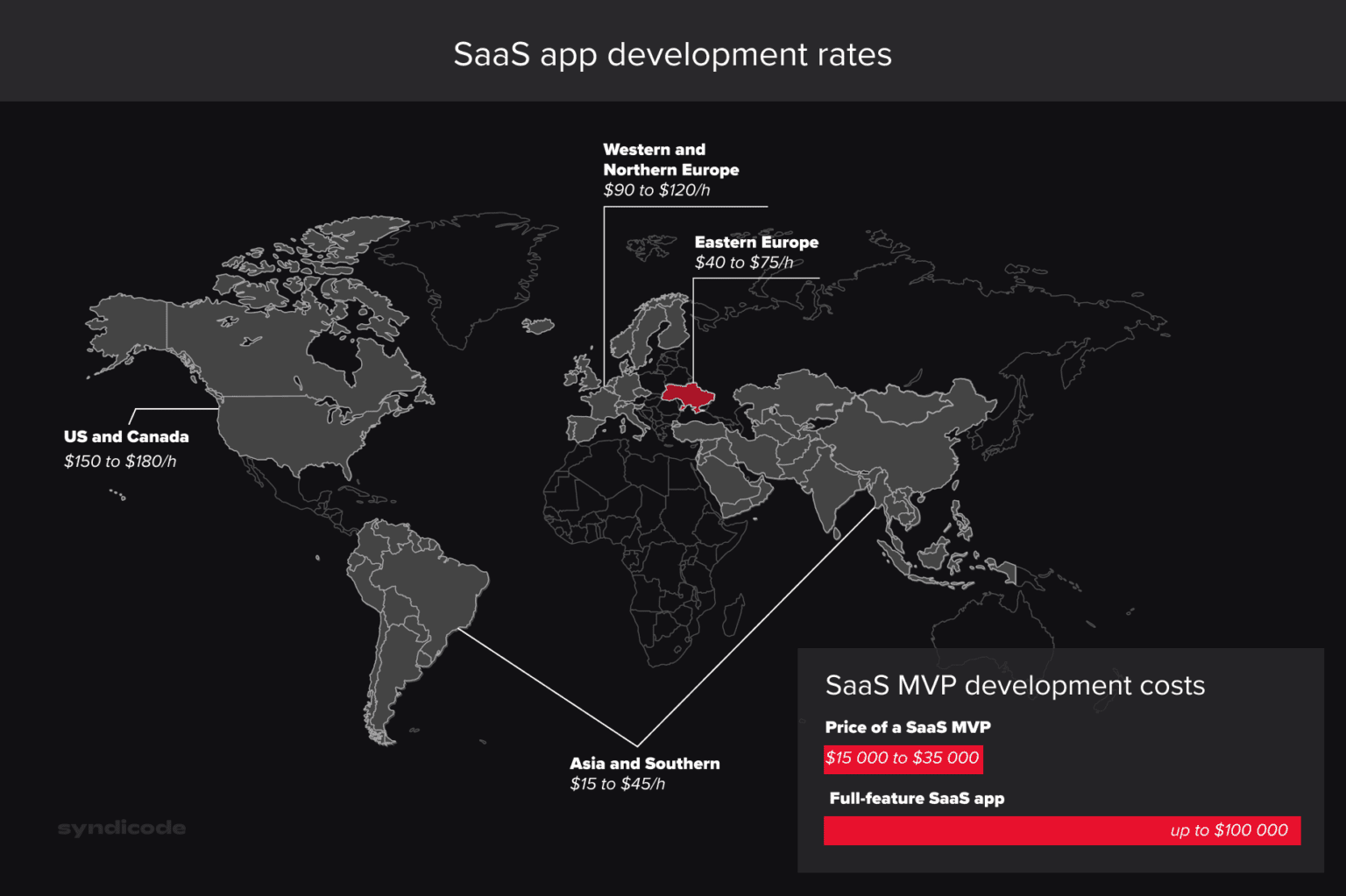Select the Full-feature SaaS app heading

coord(917,798)
